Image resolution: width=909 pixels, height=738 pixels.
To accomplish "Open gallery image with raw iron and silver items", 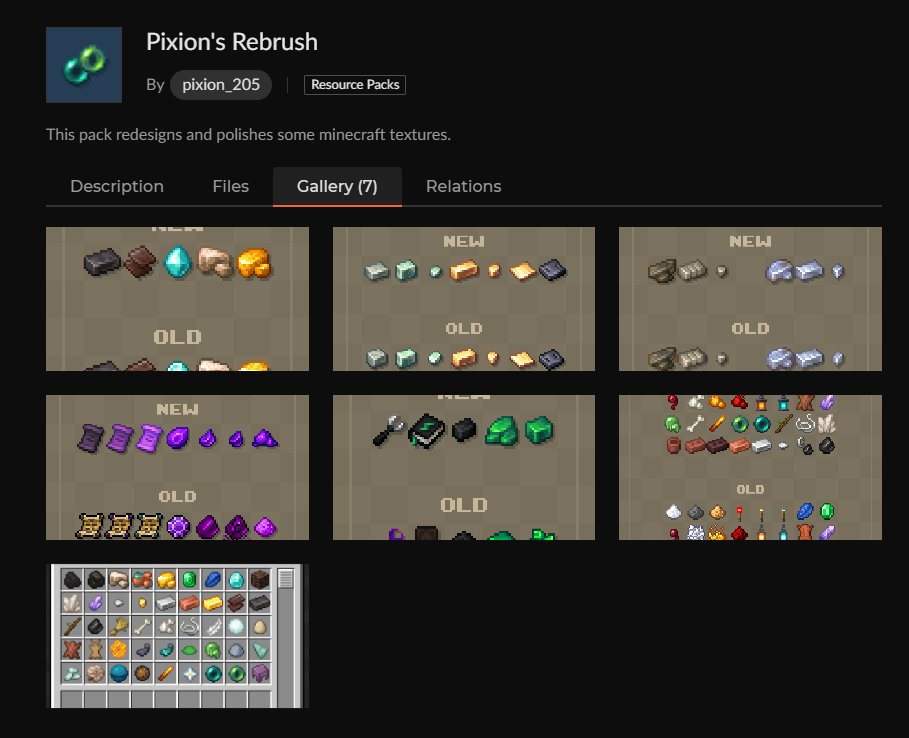I will click(x=750, y=299).
